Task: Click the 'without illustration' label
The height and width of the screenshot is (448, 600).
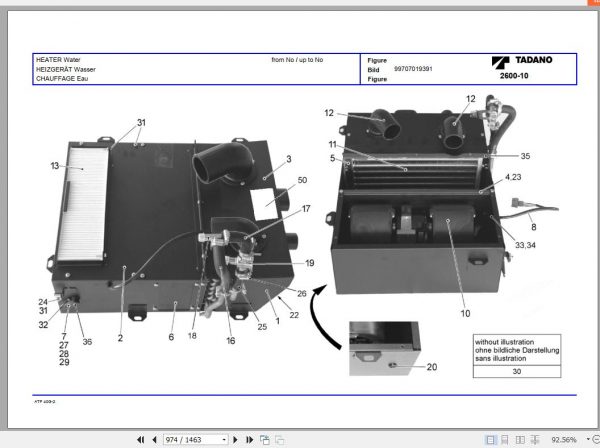Action: (x=504, y=342)
